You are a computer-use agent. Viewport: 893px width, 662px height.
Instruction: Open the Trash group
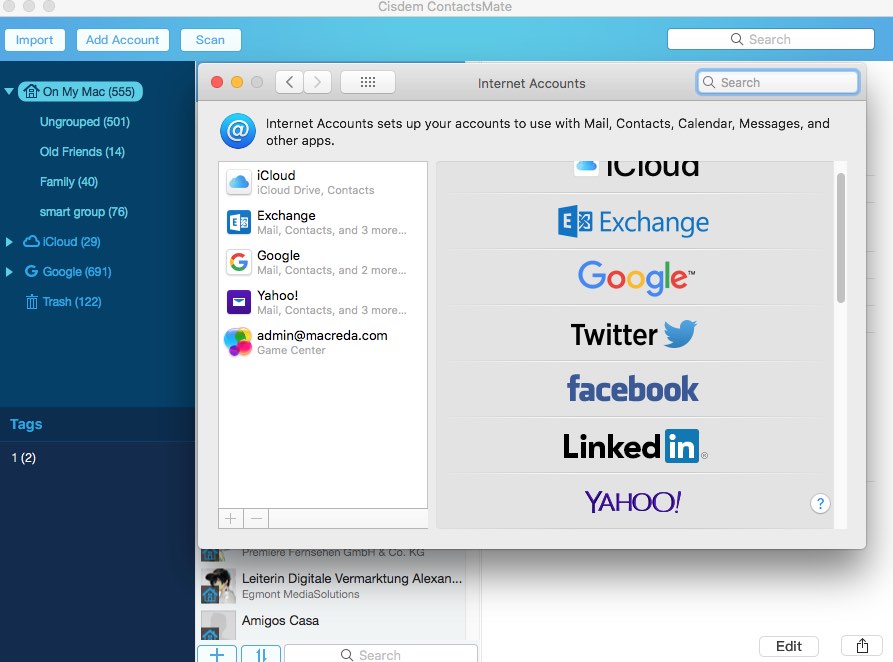[x=71, y=302]
